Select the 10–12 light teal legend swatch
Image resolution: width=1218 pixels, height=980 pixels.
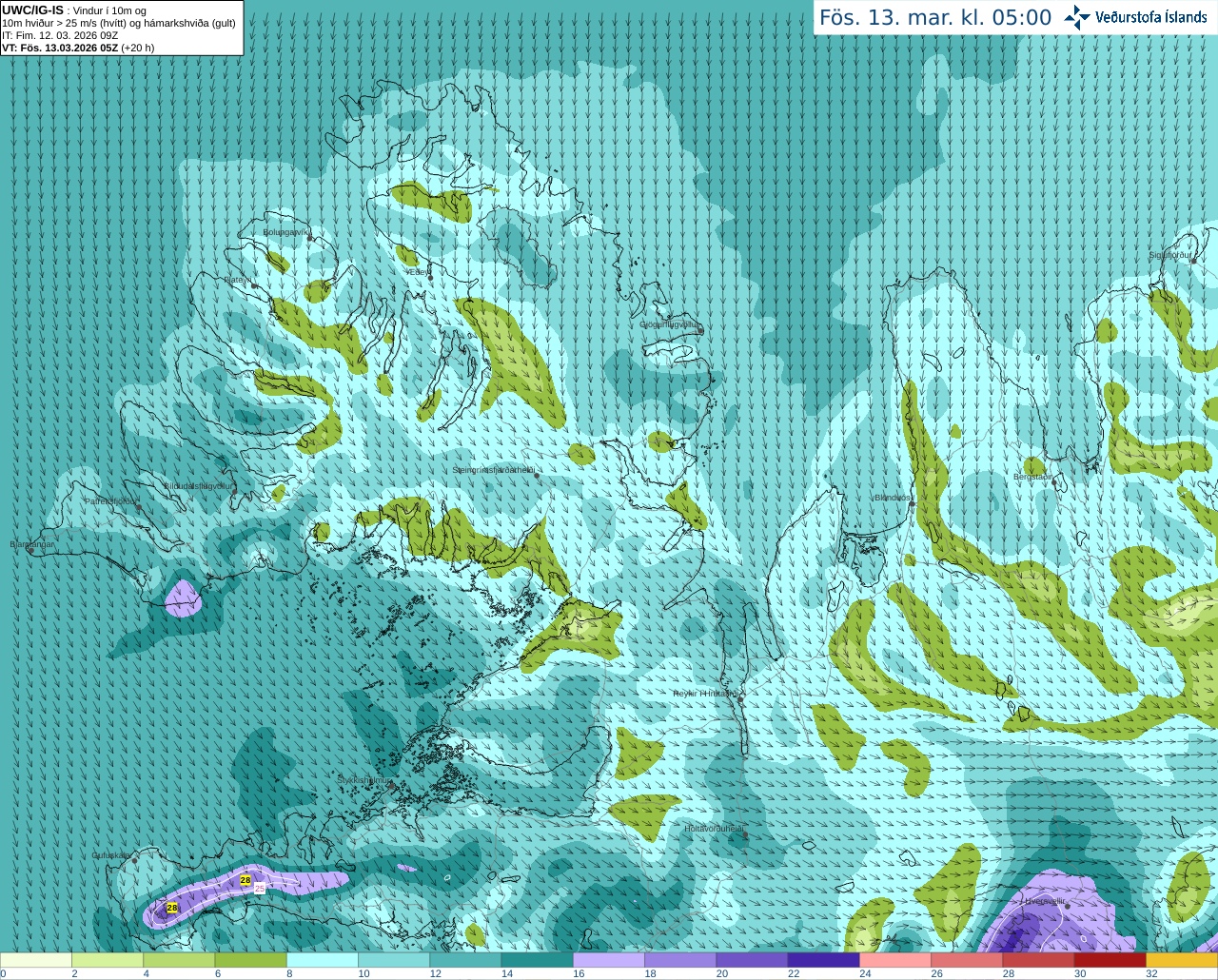(x=394, y=960)
